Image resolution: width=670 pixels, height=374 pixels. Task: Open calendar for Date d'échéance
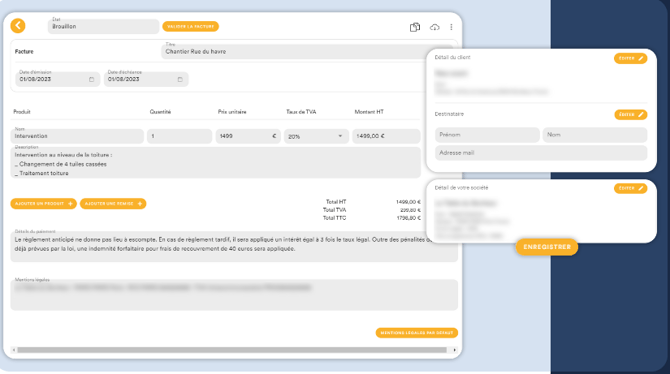180,80
